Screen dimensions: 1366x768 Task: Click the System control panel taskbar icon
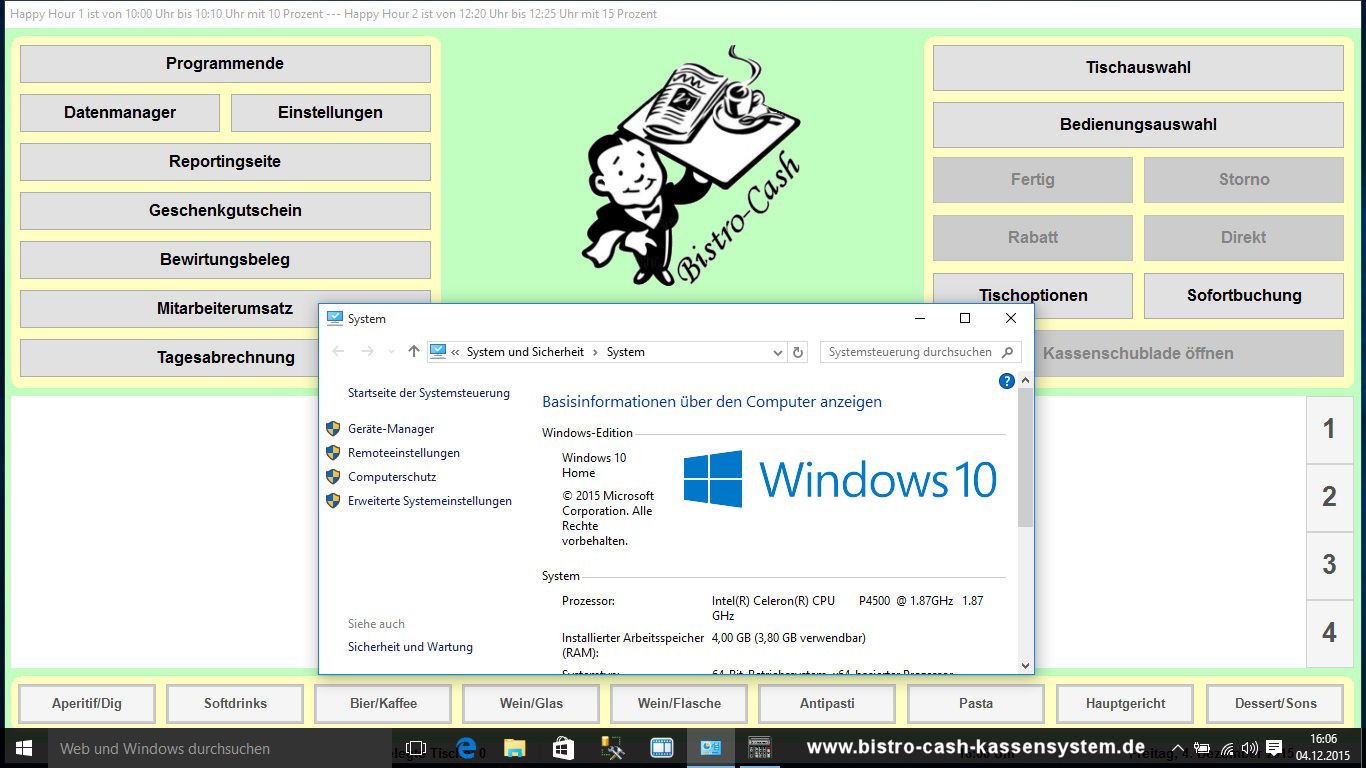(x=711, y=748)
